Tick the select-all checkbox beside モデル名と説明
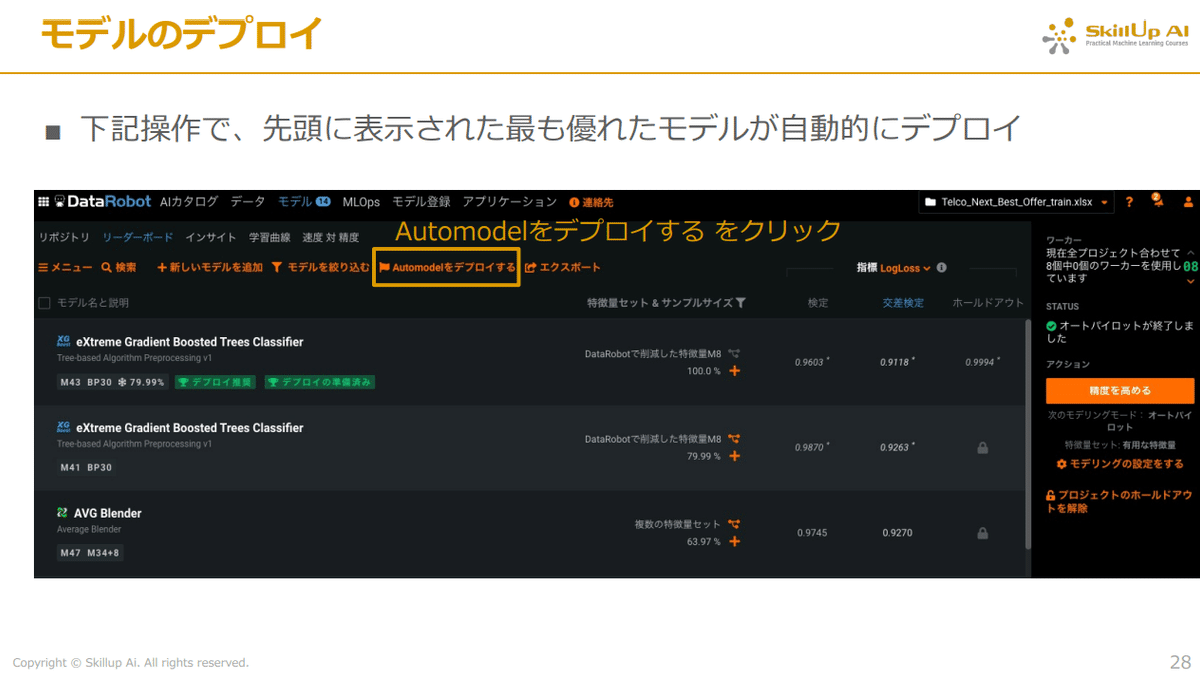This screenshot has height=680, width=1200. [x=44, y=303]
